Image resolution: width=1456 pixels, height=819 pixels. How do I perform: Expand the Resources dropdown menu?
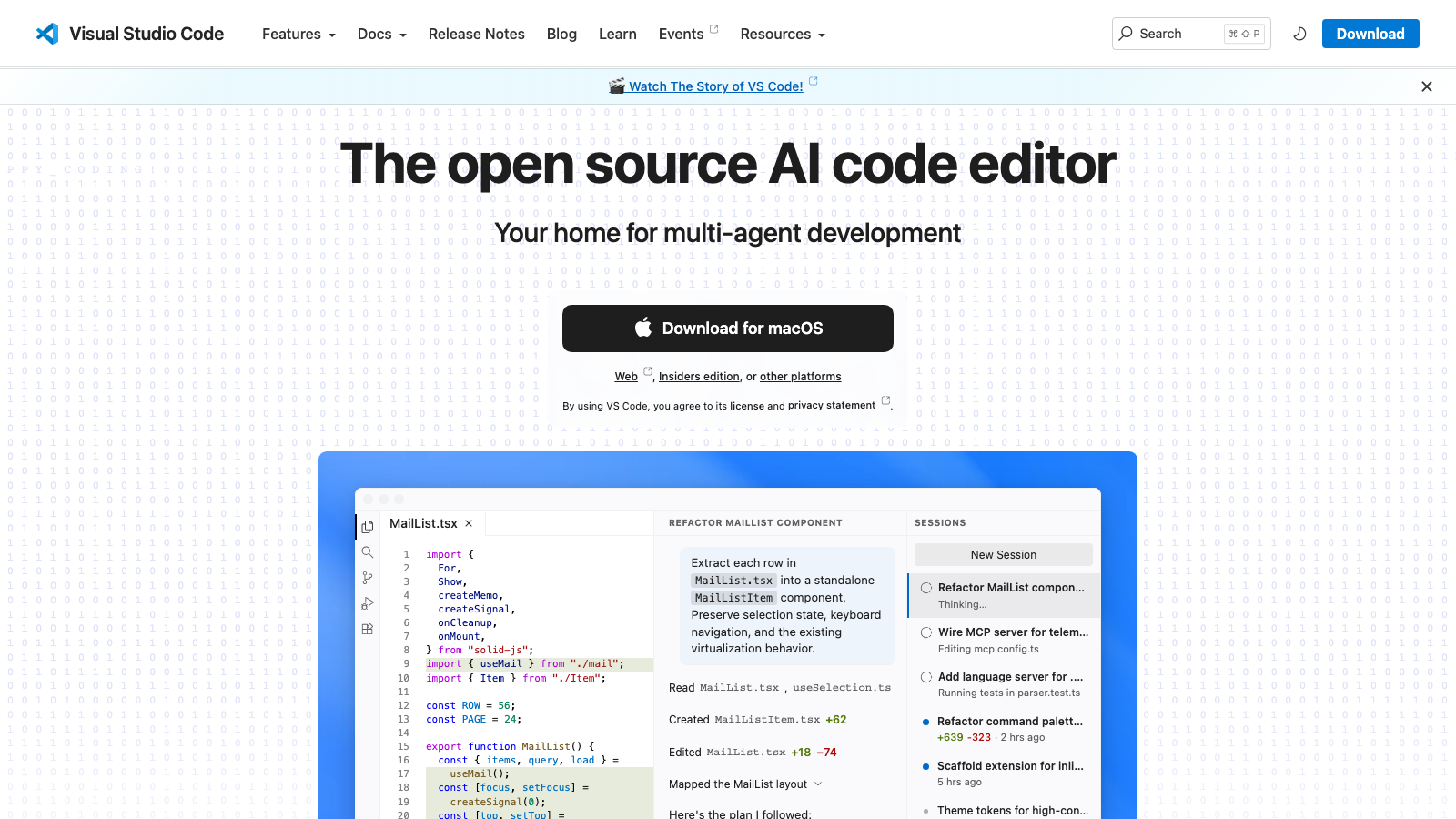(x=783, y=34)
